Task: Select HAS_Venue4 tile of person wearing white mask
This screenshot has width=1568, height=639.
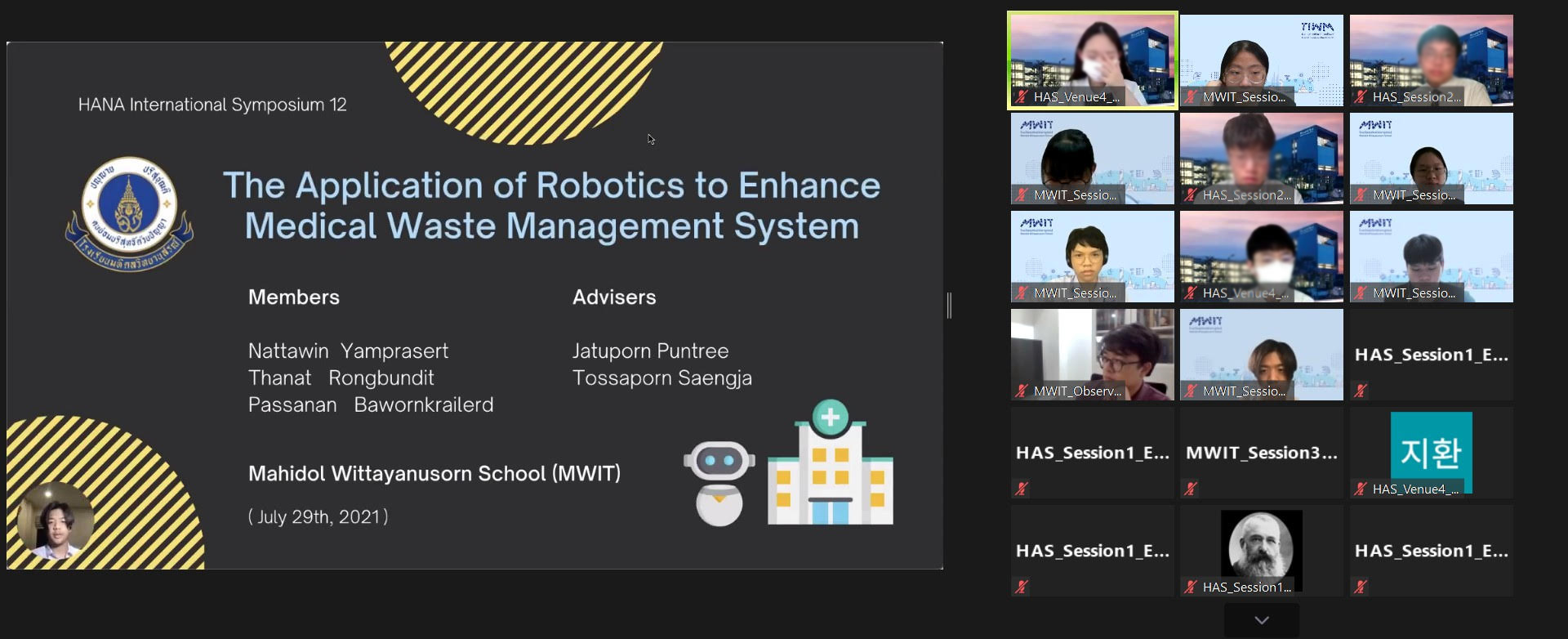Action: 1261,257
